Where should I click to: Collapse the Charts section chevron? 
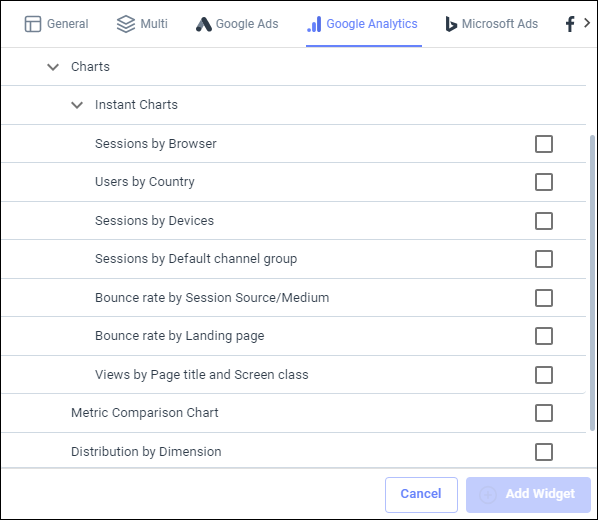(53, 67)
